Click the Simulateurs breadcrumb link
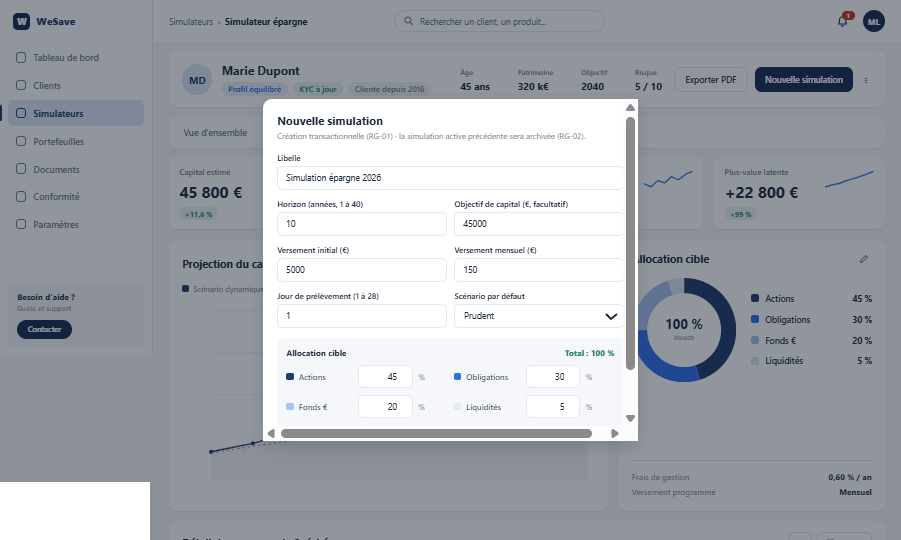 point(191,22)
